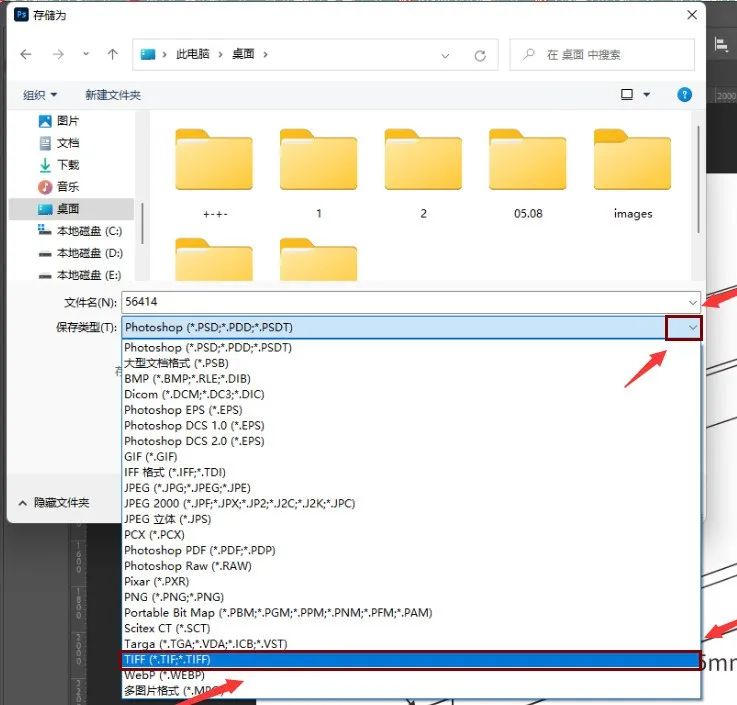
Task: Choose JPEG (*.JPG;*.JPEG;*.JPE)
Action: (411, 488)
